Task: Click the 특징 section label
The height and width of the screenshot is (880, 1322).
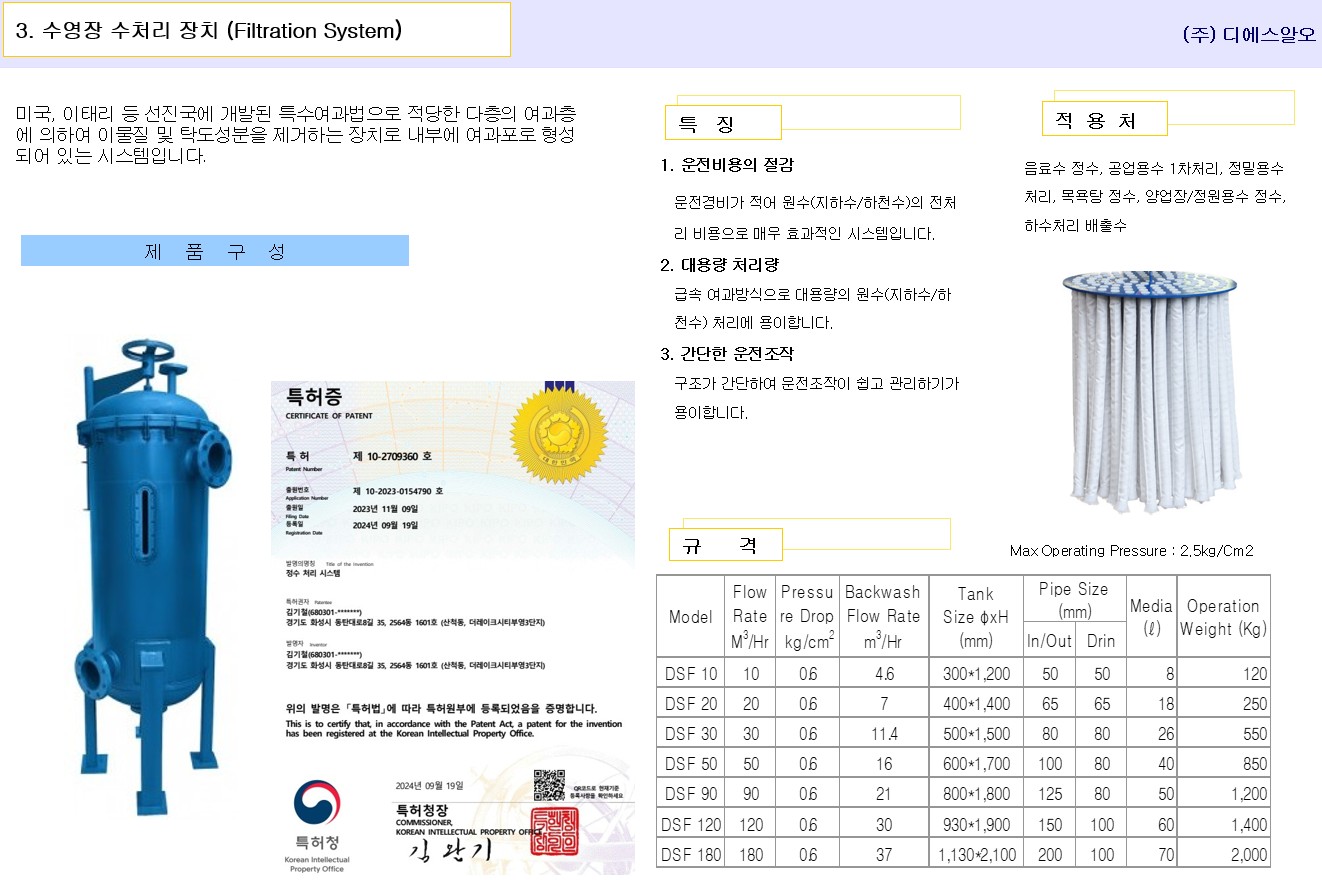Action: (723, 124)
